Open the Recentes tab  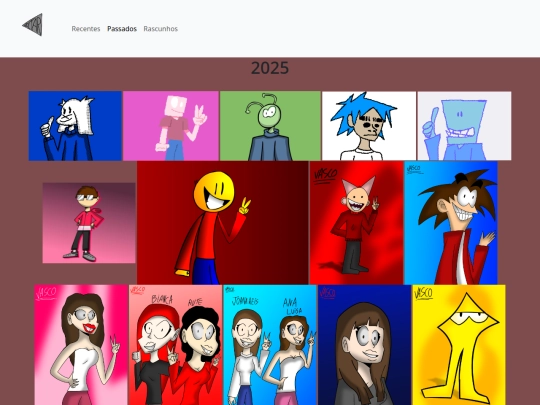[86, 29]
